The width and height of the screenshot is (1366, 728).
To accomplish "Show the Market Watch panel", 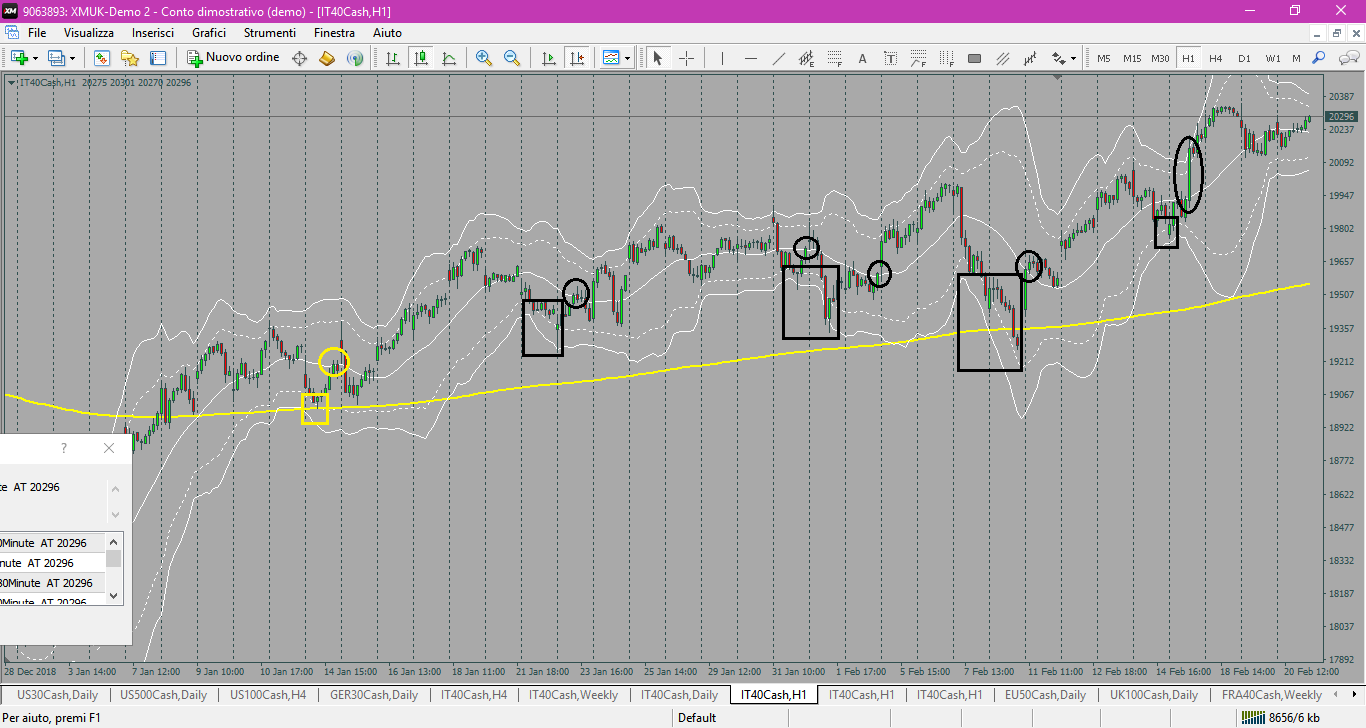I will [101, 58].
